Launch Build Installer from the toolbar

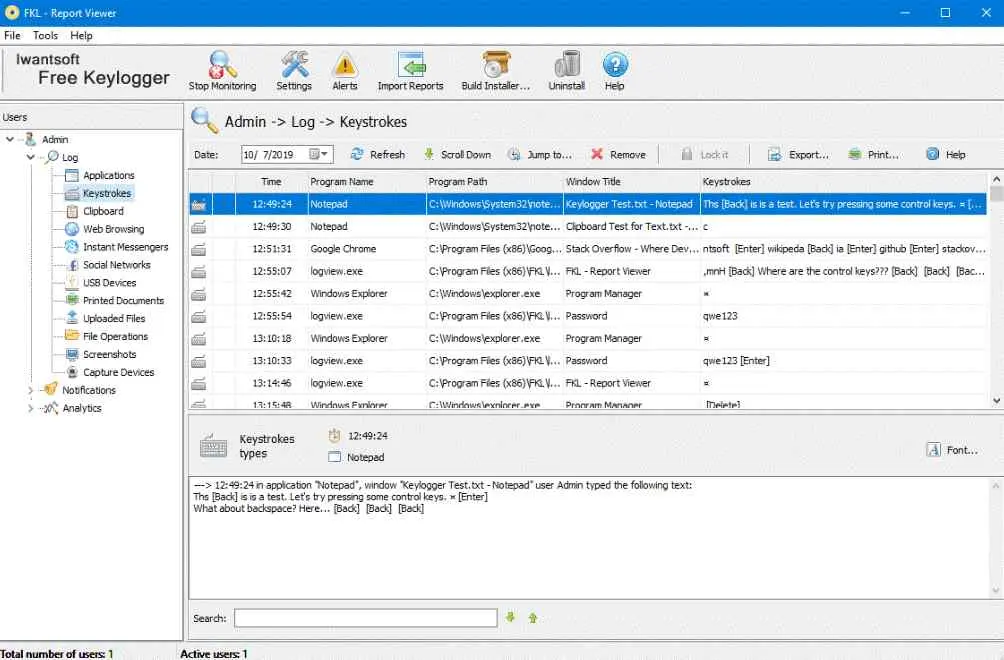click(496, 70)
